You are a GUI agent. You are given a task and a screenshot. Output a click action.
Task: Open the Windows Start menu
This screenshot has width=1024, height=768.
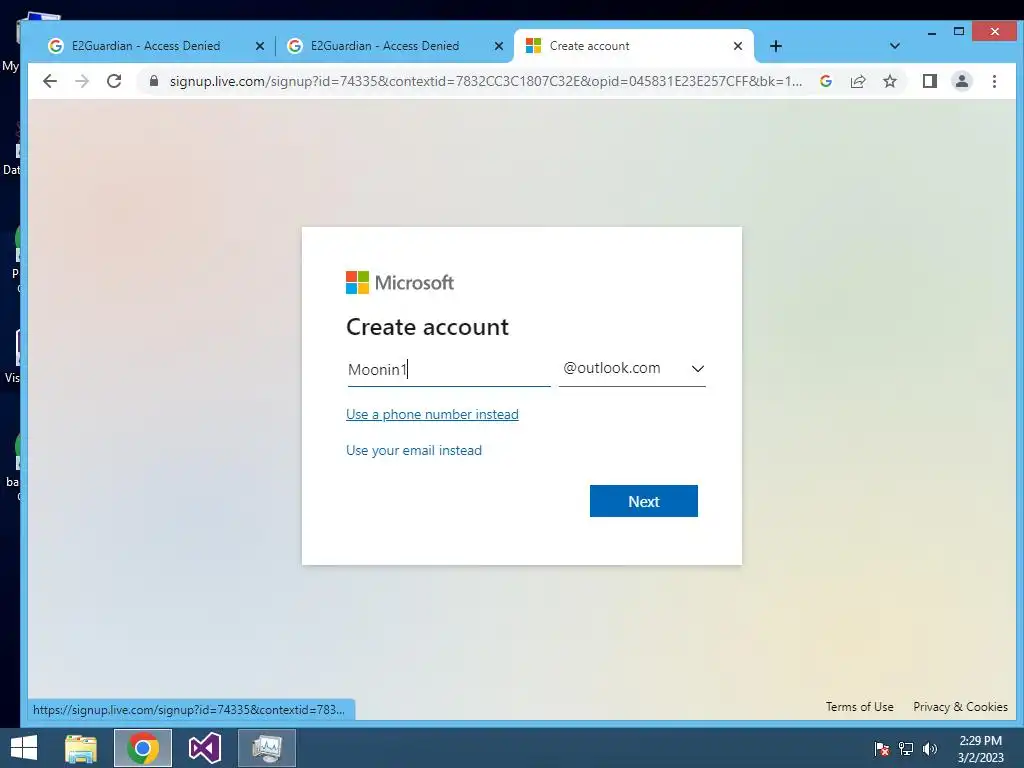(24, 748)
